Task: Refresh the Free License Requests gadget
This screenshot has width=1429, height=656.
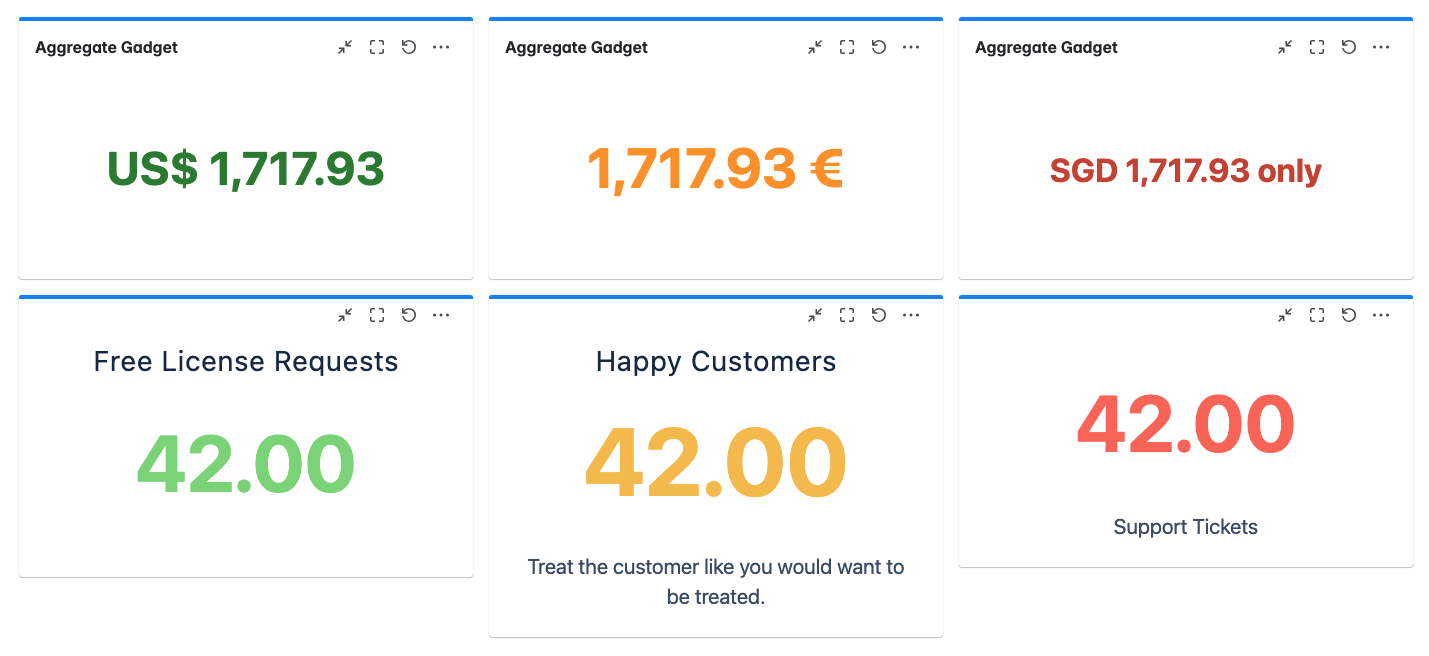Action: click(409, 314)
